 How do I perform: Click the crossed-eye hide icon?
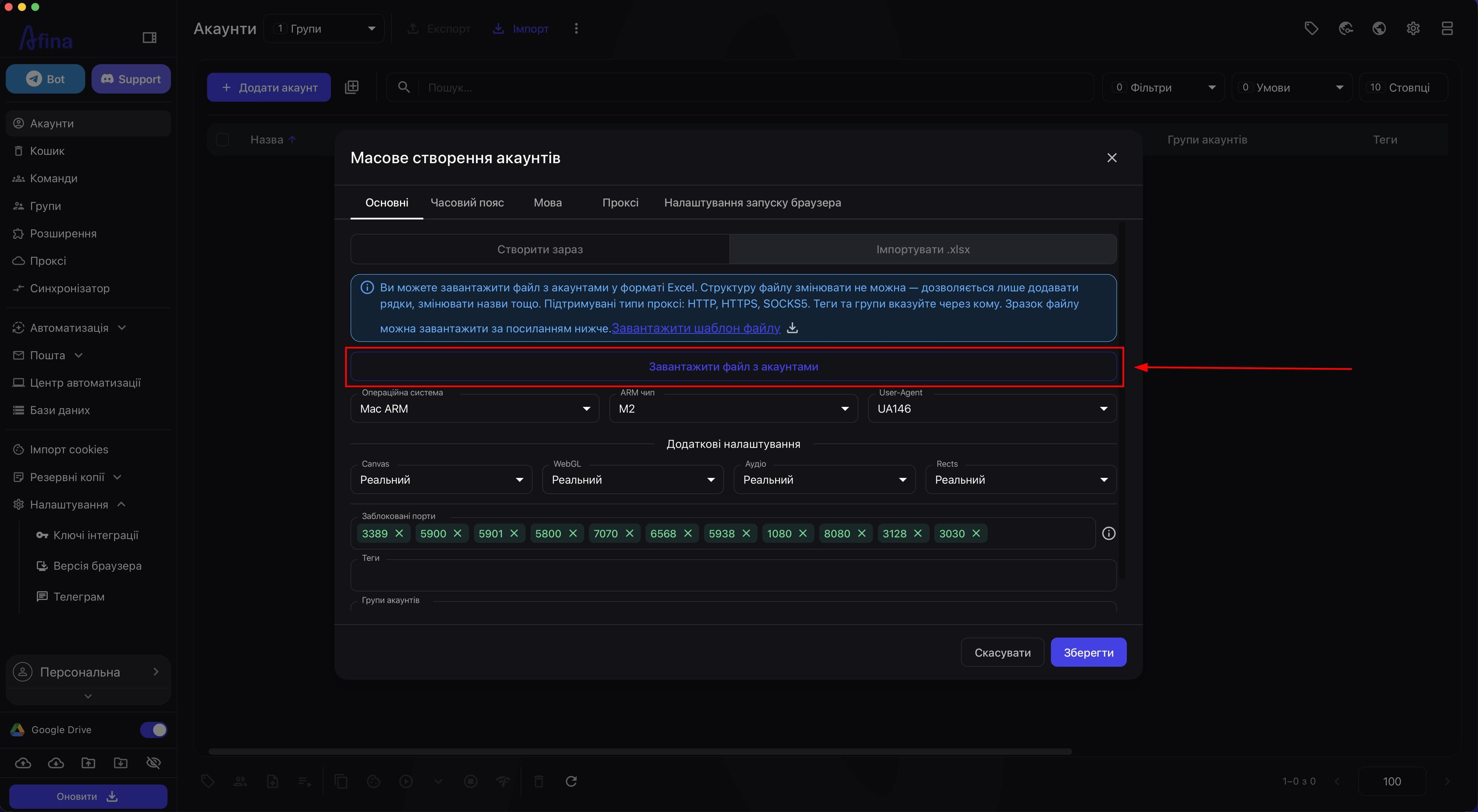click(153, 763)
